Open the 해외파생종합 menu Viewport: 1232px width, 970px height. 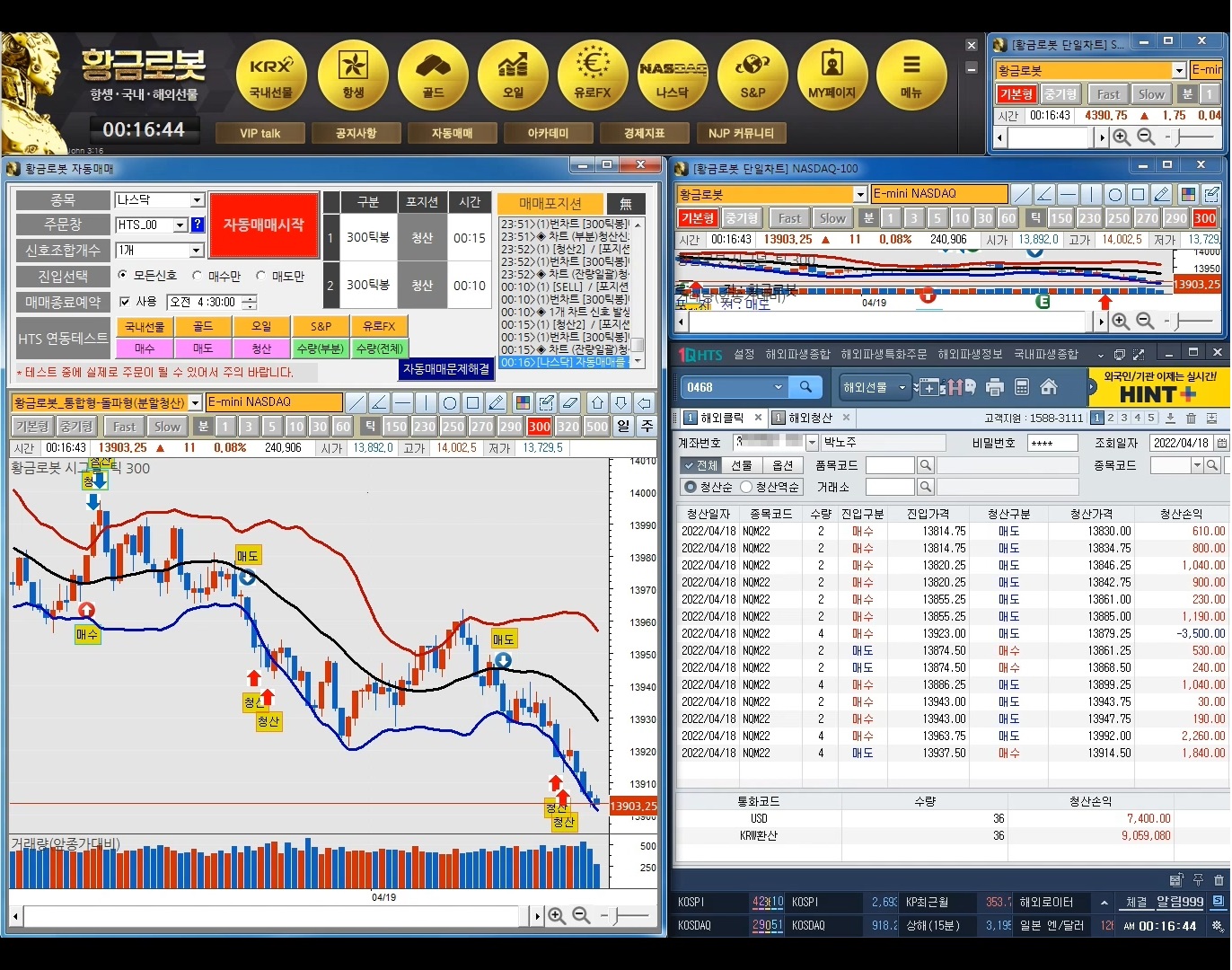click(x=797, y=355)
